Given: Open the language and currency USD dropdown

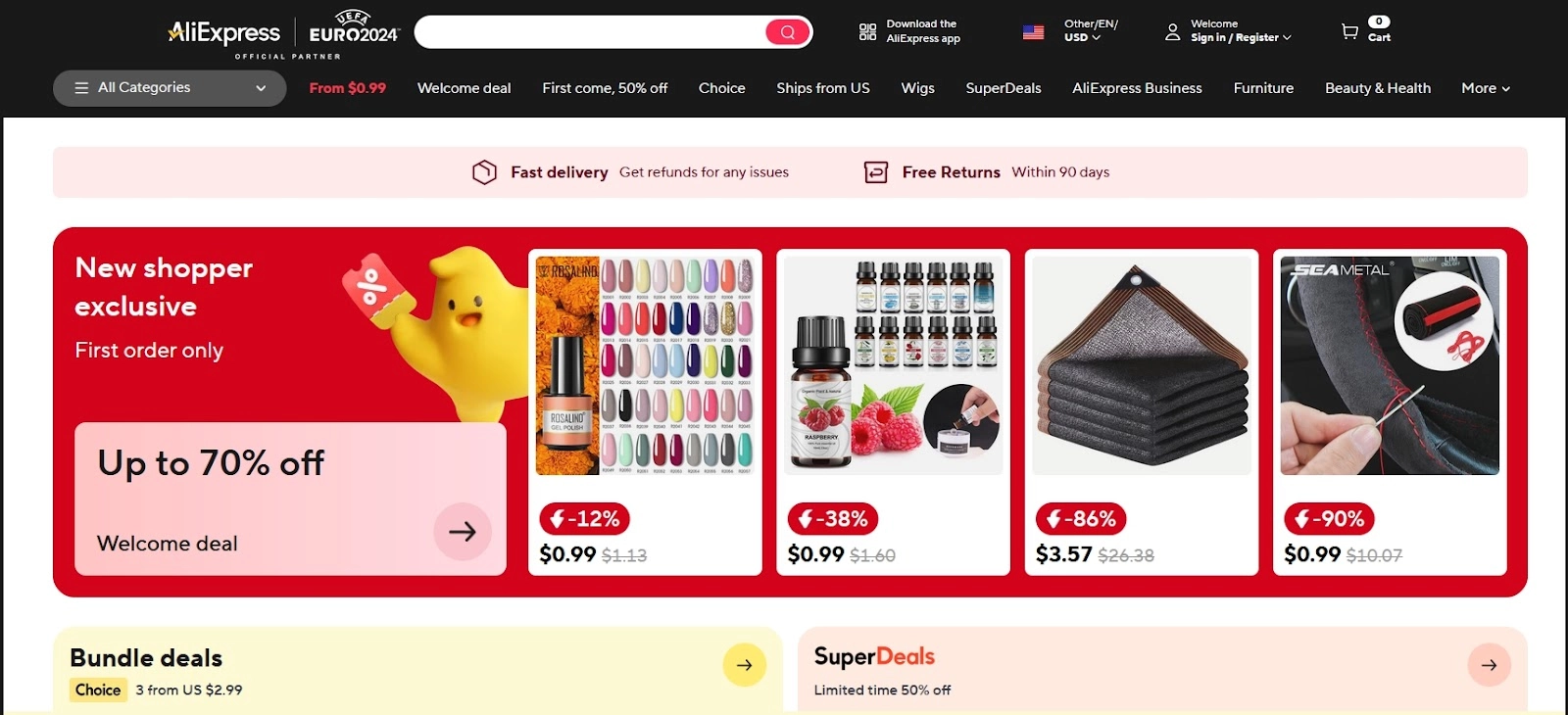Looking at the screenshot, I should pyautogui.click(x=1091, y=30).
